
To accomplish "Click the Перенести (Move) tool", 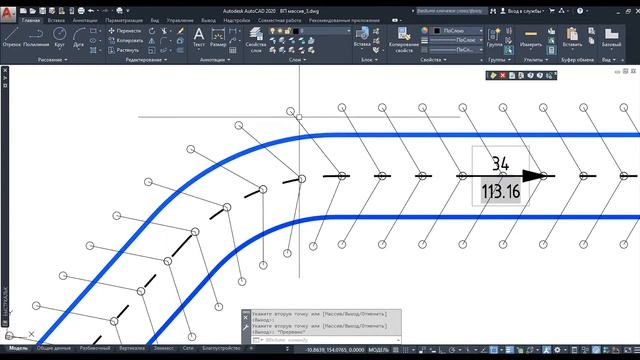I will 125,31.
